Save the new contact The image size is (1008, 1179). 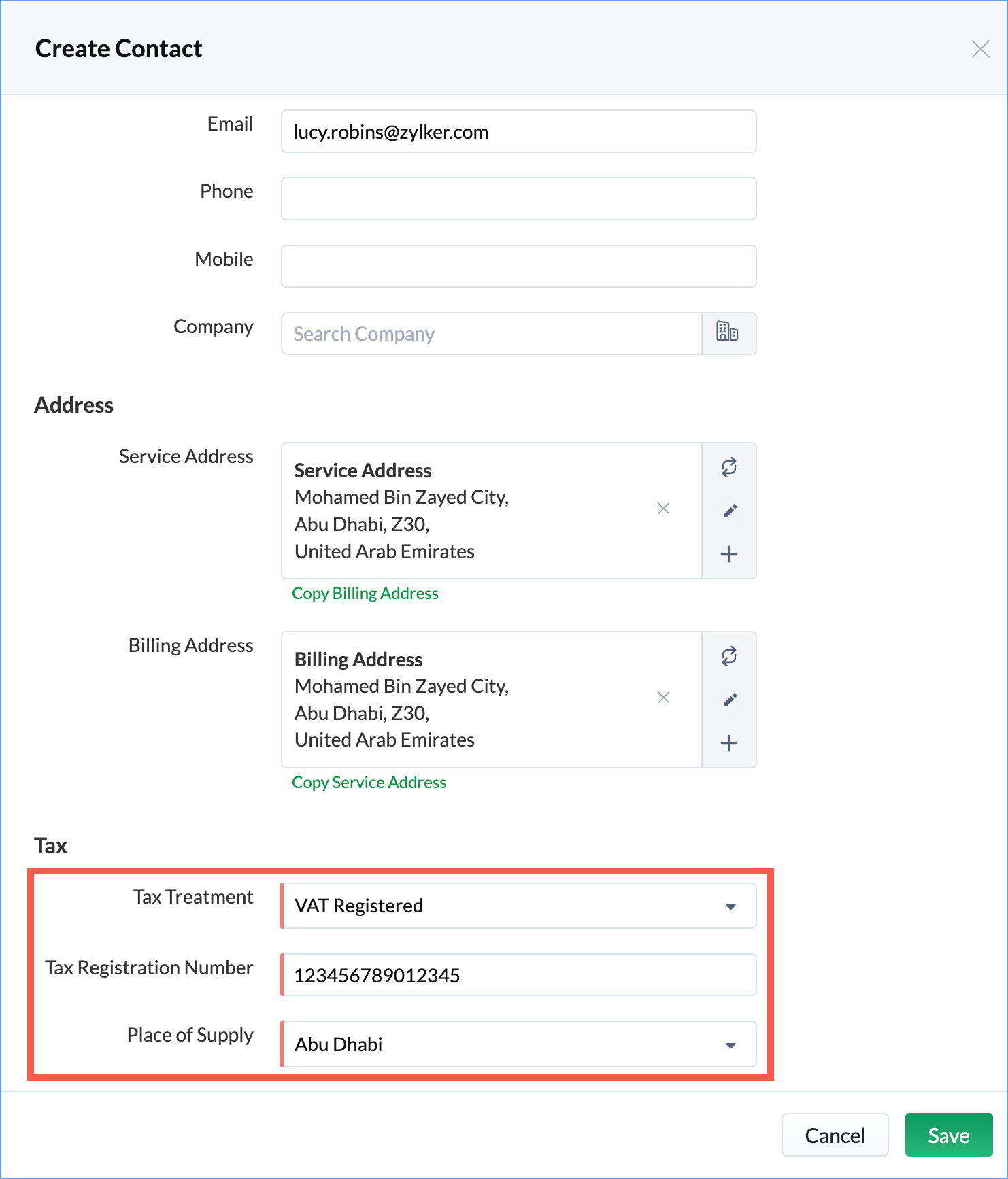[949, 1135]
